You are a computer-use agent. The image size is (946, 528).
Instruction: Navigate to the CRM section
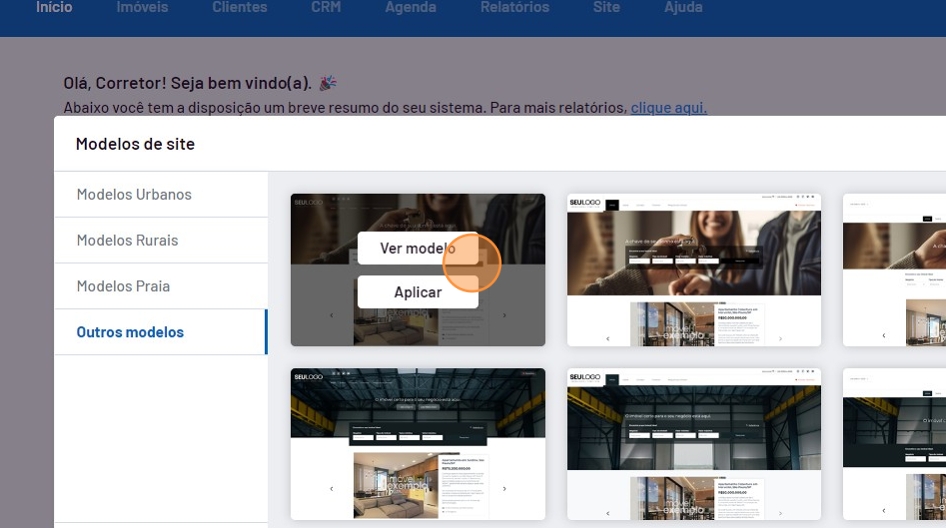point(326,8)
